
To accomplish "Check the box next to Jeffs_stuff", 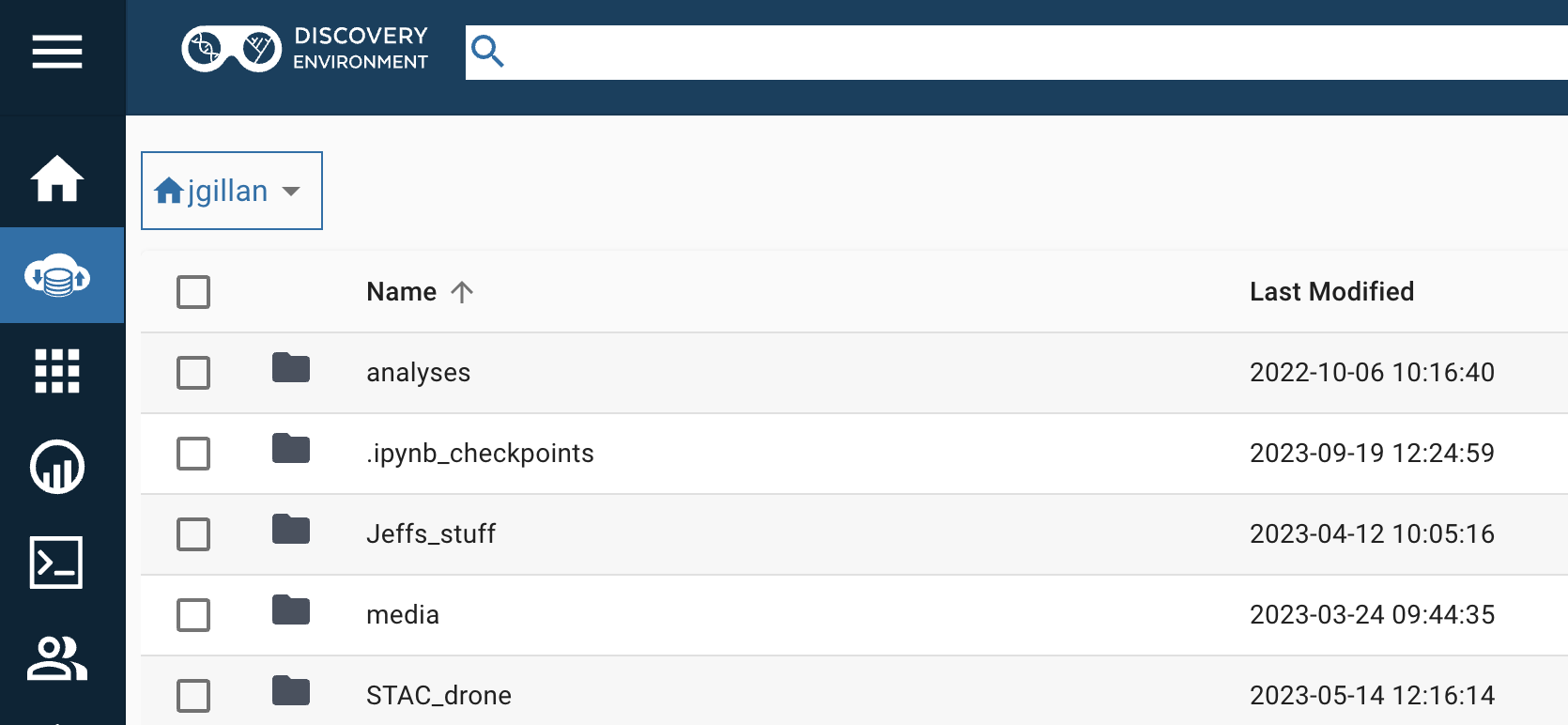I will (193, 534).
